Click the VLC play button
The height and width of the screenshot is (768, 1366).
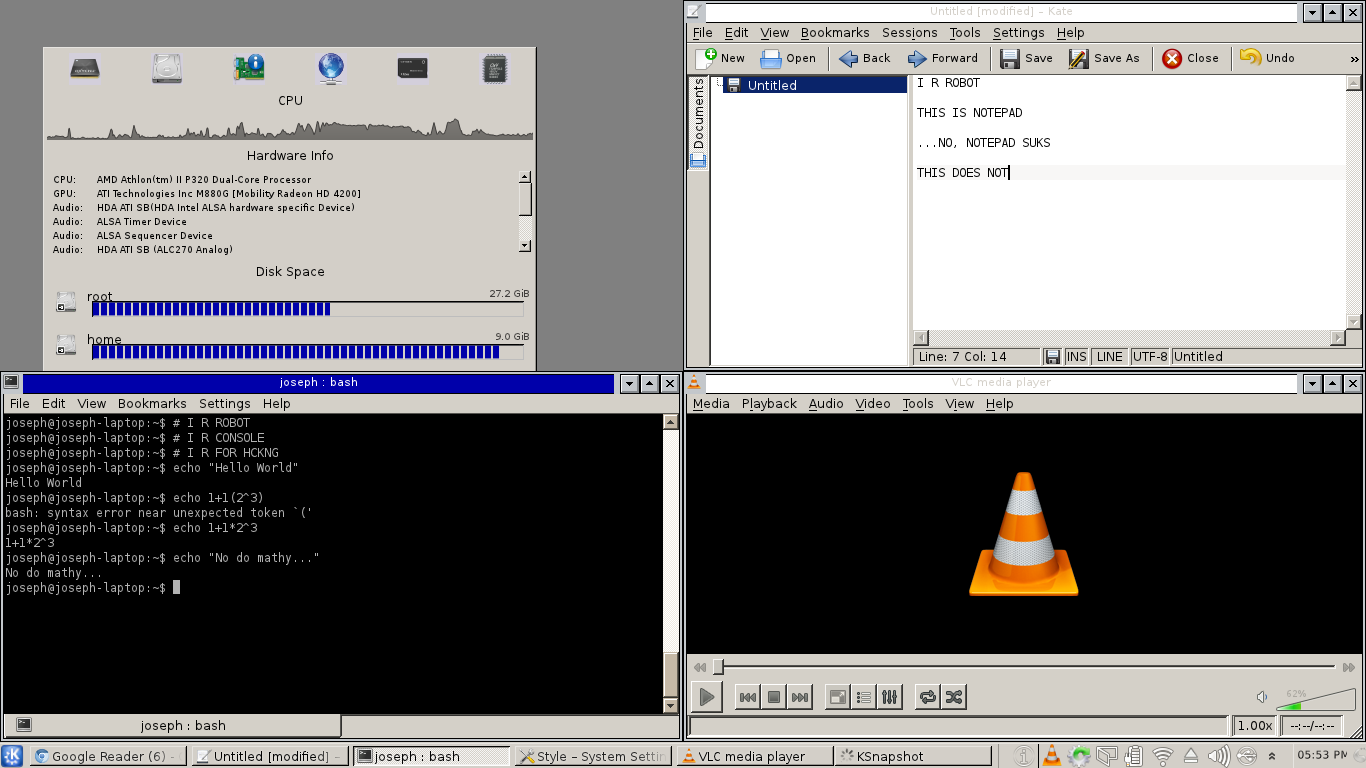(x=706, y=697)
